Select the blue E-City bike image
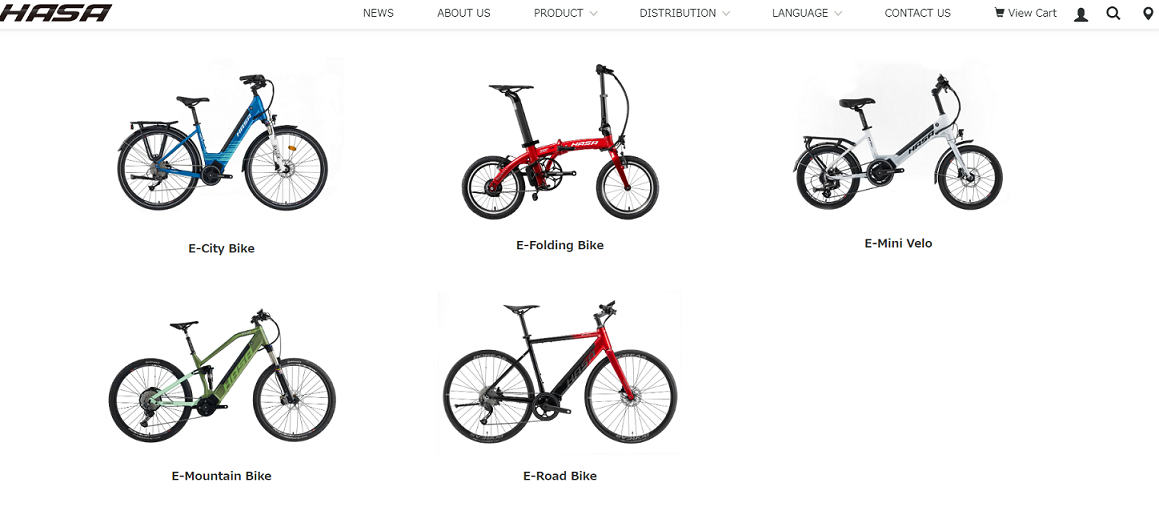Screen dimensions: 1159x523 222,142
